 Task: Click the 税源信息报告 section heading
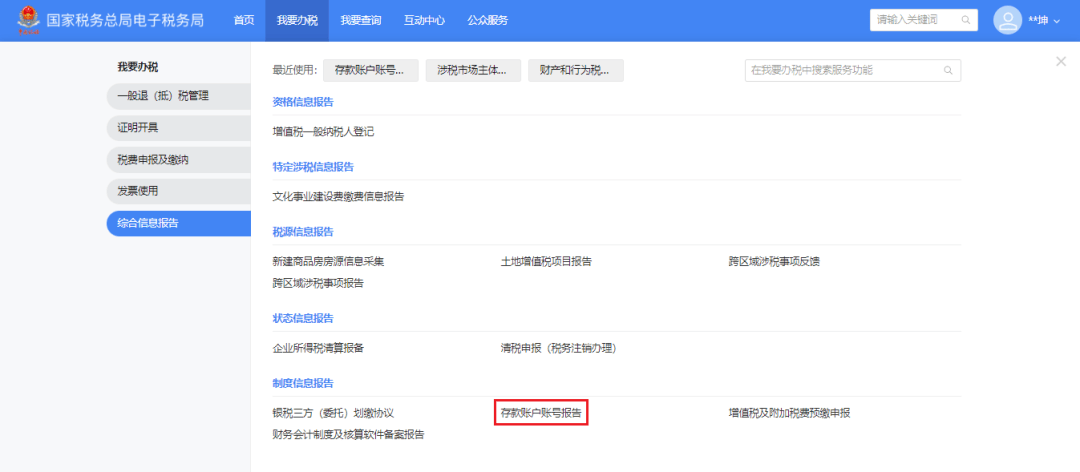[303, 232]
